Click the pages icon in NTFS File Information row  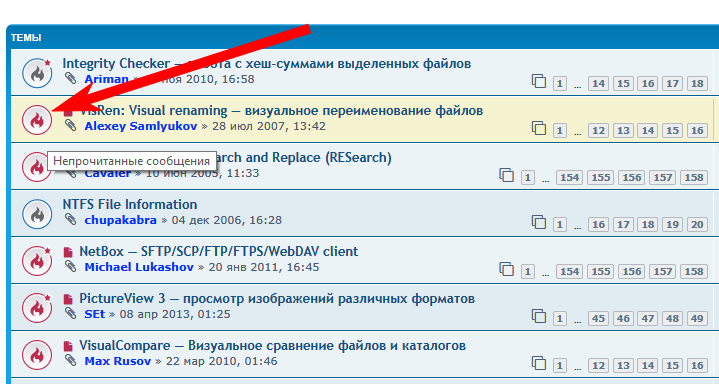[539, 222]
